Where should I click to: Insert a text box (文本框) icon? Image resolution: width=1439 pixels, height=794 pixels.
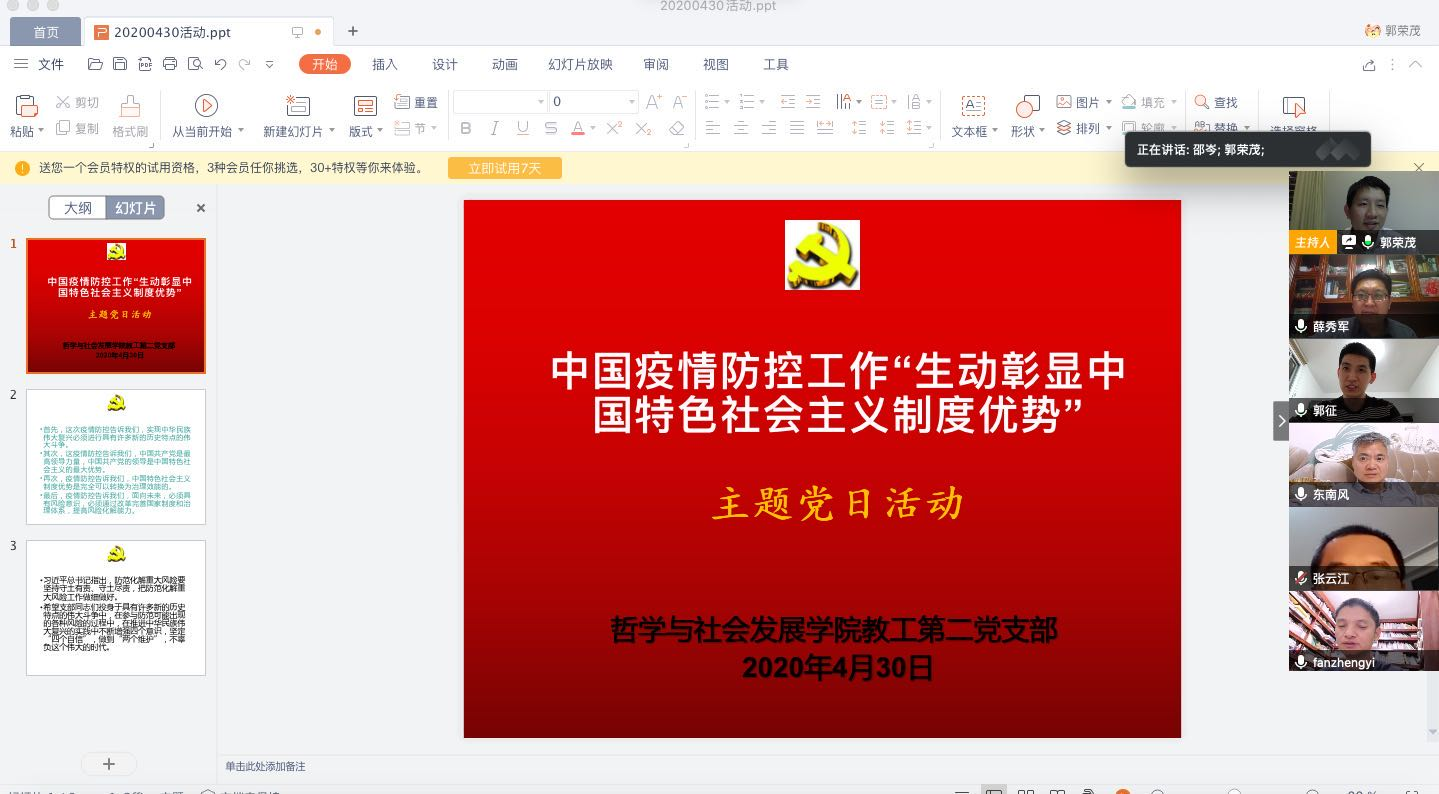(x=972, y=106)
